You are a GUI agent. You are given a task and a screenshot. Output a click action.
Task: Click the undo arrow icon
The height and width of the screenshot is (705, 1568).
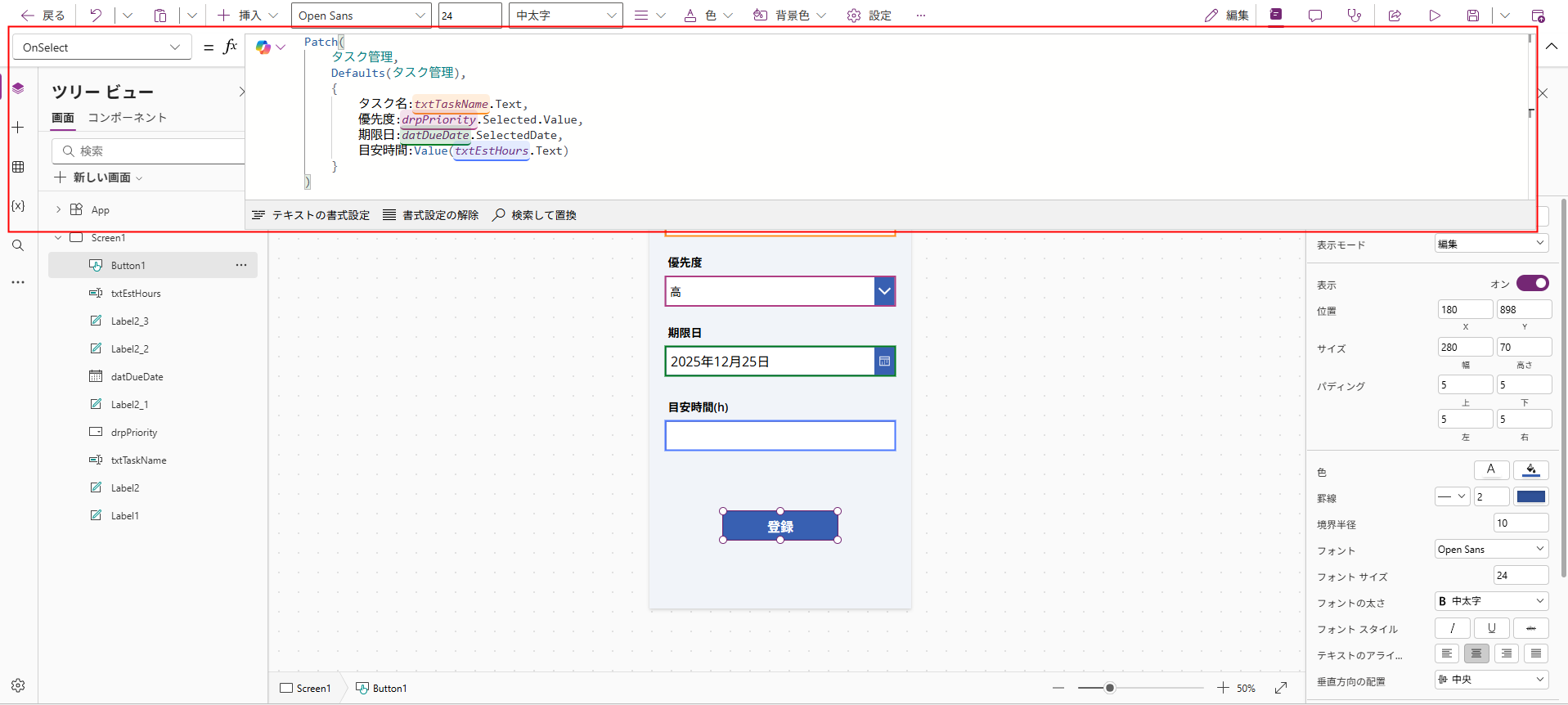pos(96,16)
